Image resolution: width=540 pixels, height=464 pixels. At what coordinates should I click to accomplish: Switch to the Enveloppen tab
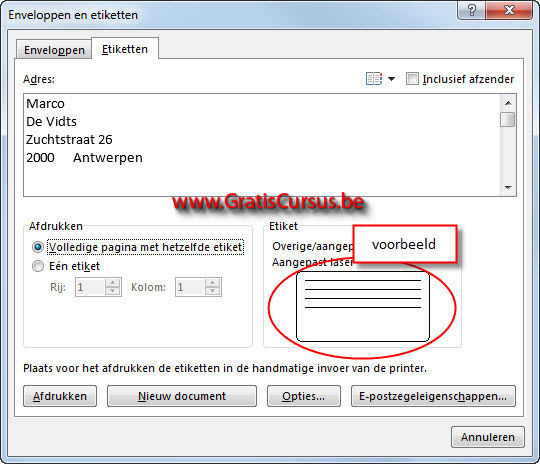point(54,50)
